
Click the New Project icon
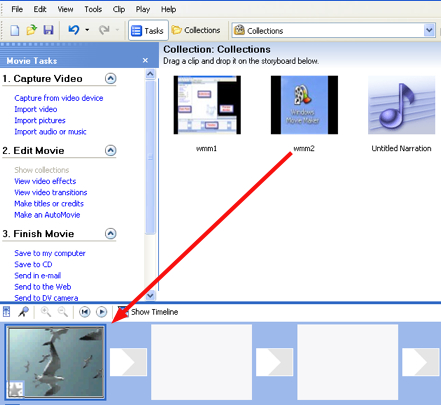tap(15, 30)
